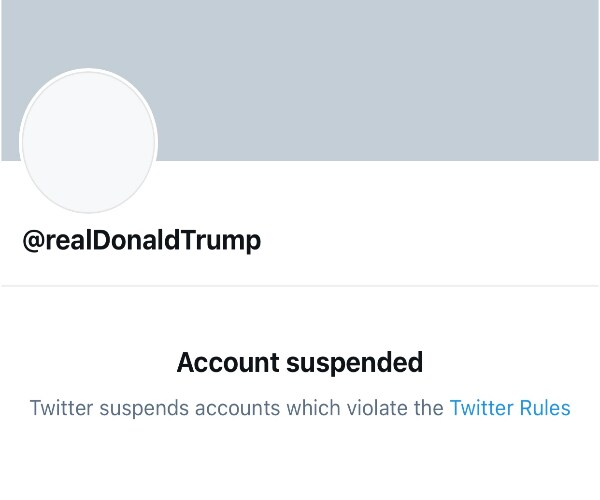Select the @realDonaldTrump handle text
The height and width of the screenshot is (500, 600).
tap(141, 241)
